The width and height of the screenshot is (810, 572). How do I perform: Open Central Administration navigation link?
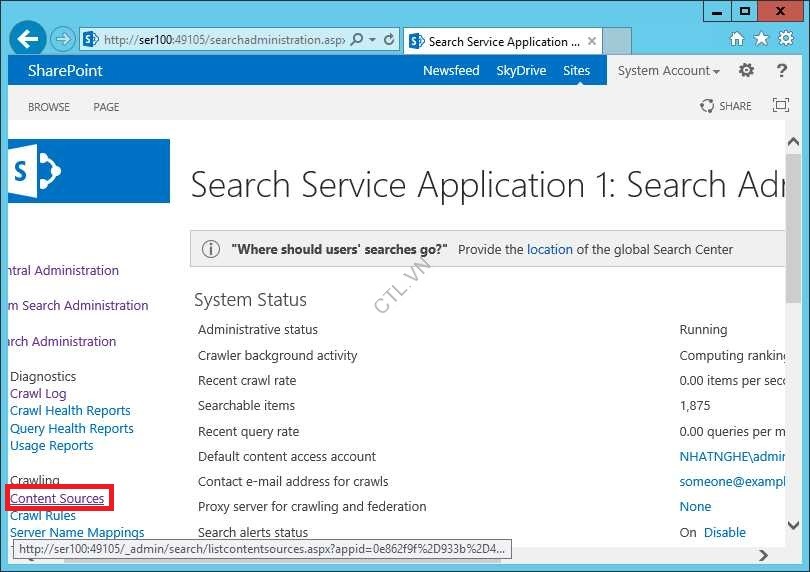[x=64, y=270]
